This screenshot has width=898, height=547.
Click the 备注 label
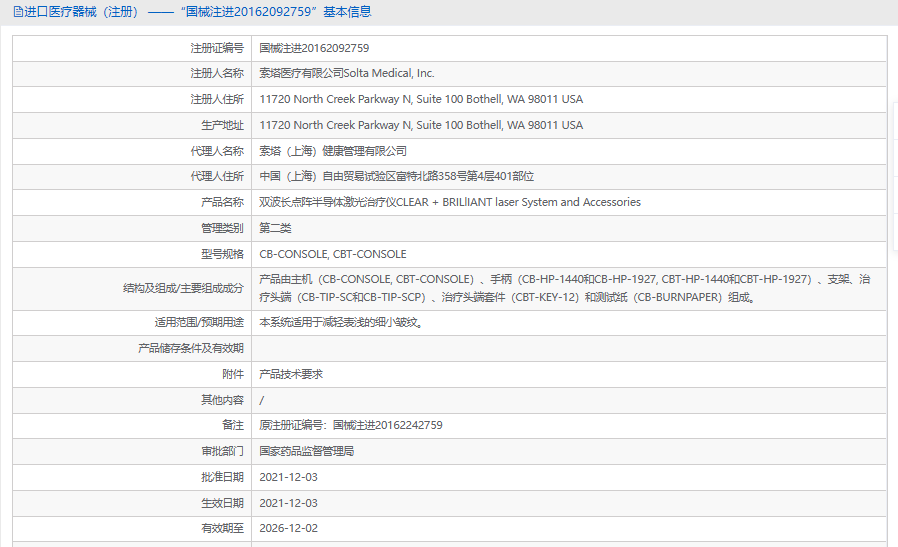pos(233,425)
